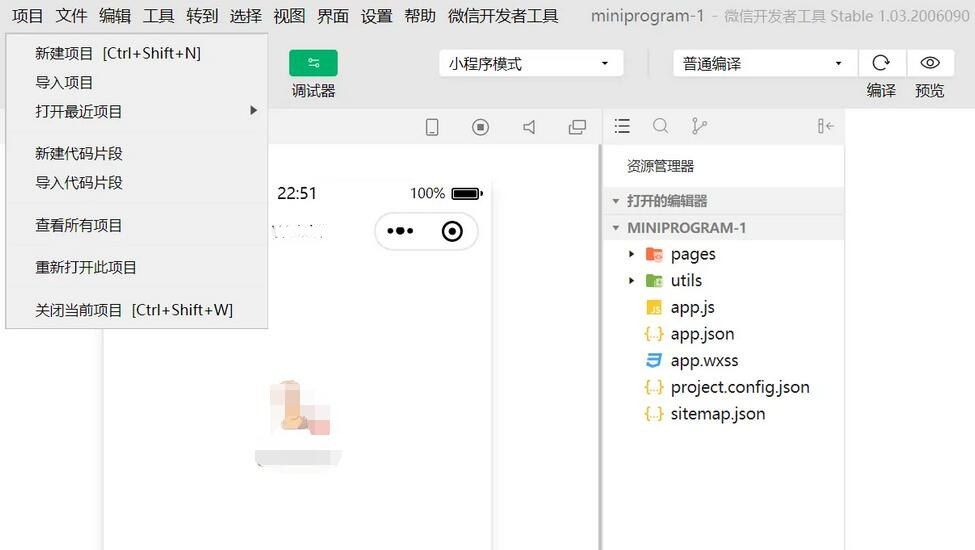The height and width of the screenshot is (550, 975).
Task: Click the 资源管理器 panel title
Action: [x=660, y=166]
